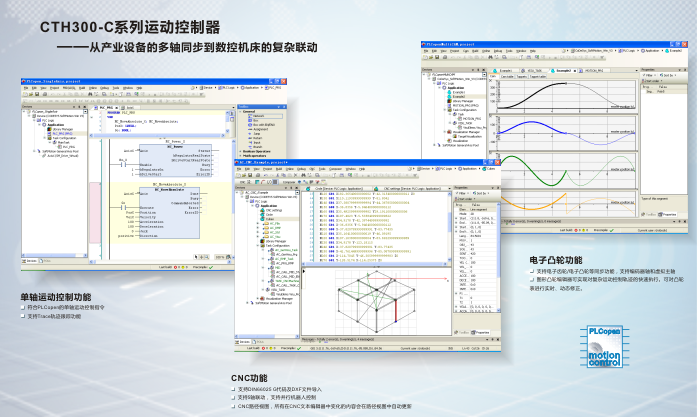Click the Visualization Manager icon in the CNC tree
The image size is (700, 417).
[263, 298]
